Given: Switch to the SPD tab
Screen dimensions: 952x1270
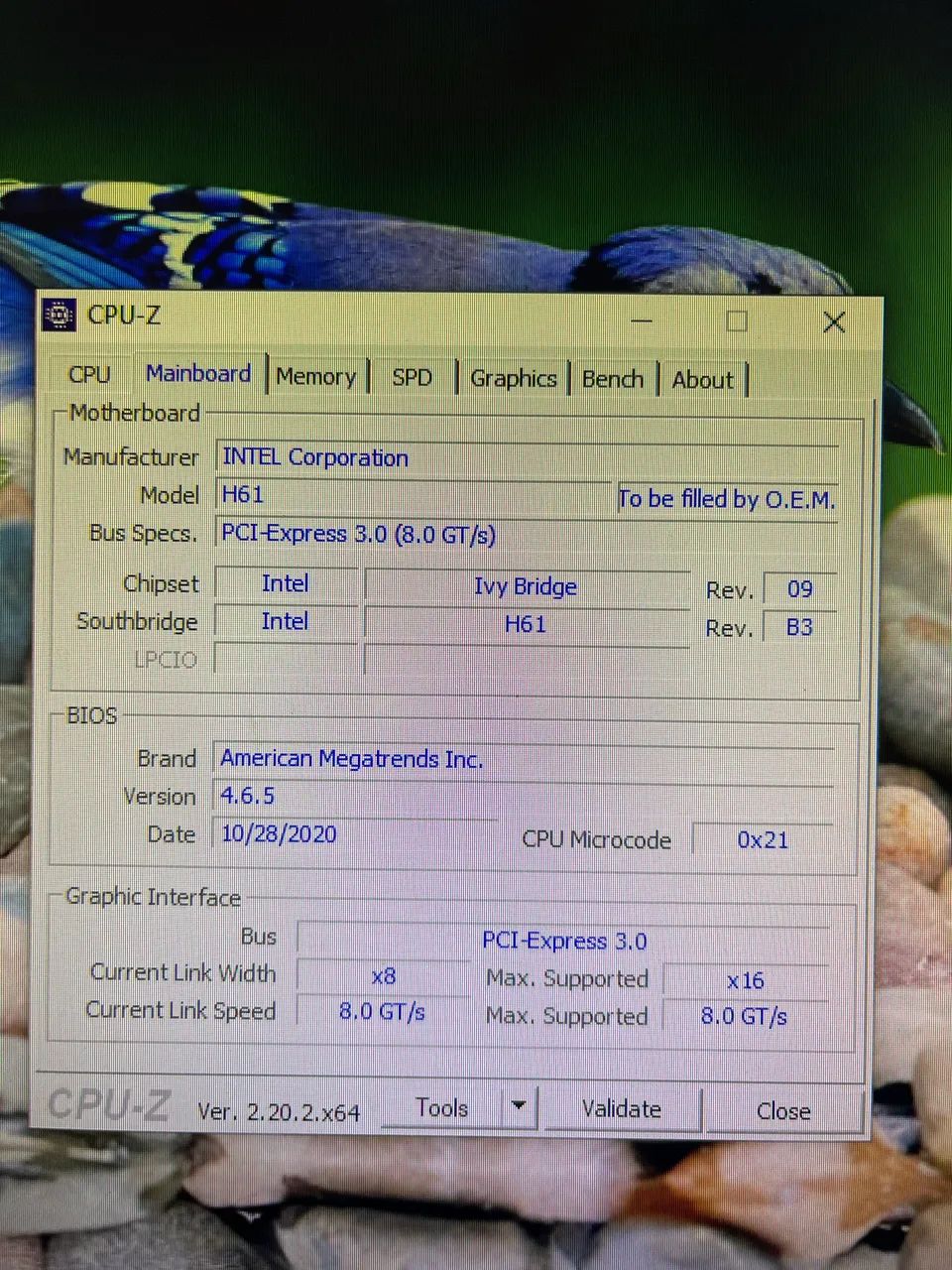Looking at the screenshot, I should (412, 378).
